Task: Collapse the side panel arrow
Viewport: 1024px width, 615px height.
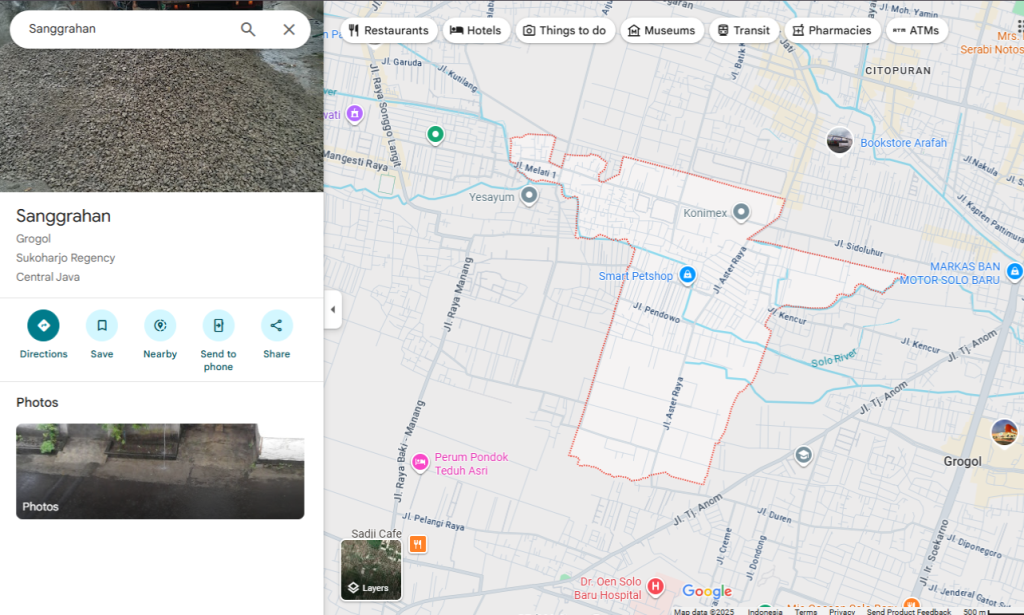Action: click(x=333, y=309)
